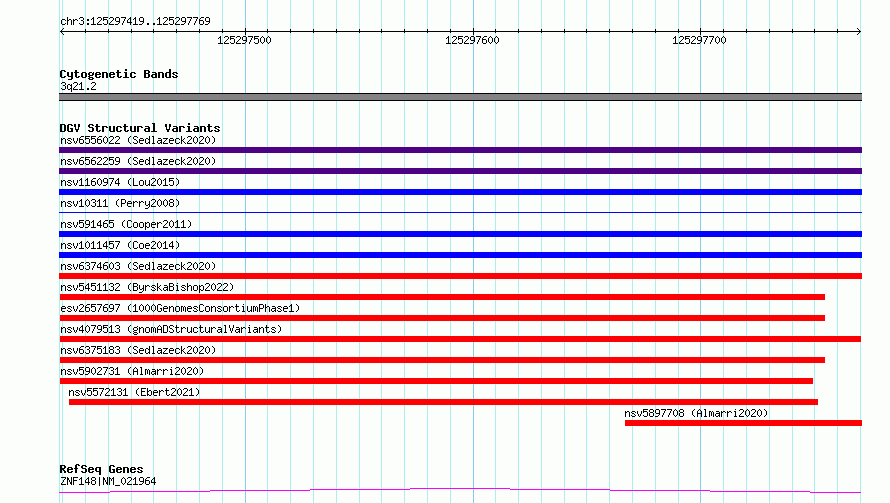Screen dimensions: 890x503
Task: Select the magenta ZNF148 gene line
Action: [x=460, y=490]
